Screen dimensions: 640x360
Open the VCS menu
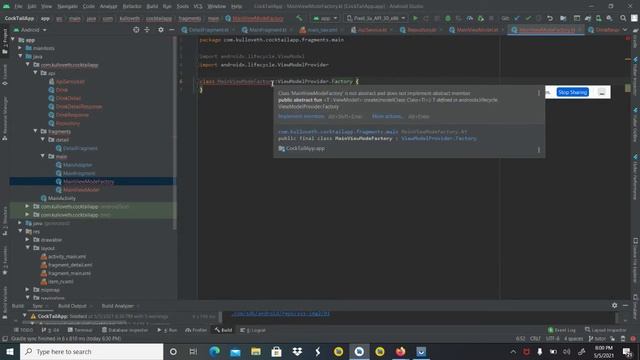pyautogui.click(x=198, y=6)
